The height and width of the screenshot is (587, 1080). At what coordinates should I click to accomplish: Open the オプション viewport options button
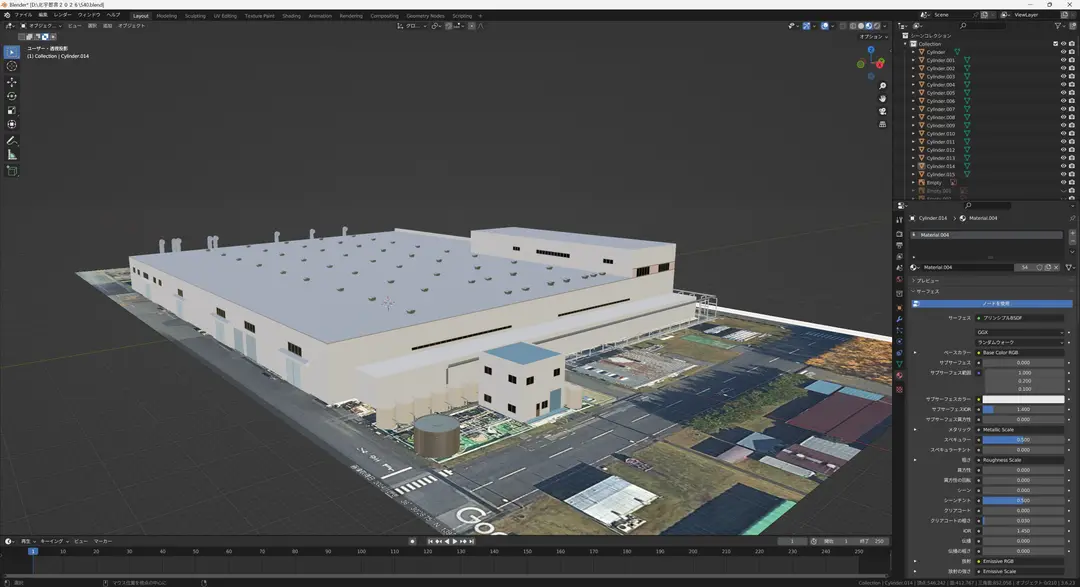coord(873,37)
